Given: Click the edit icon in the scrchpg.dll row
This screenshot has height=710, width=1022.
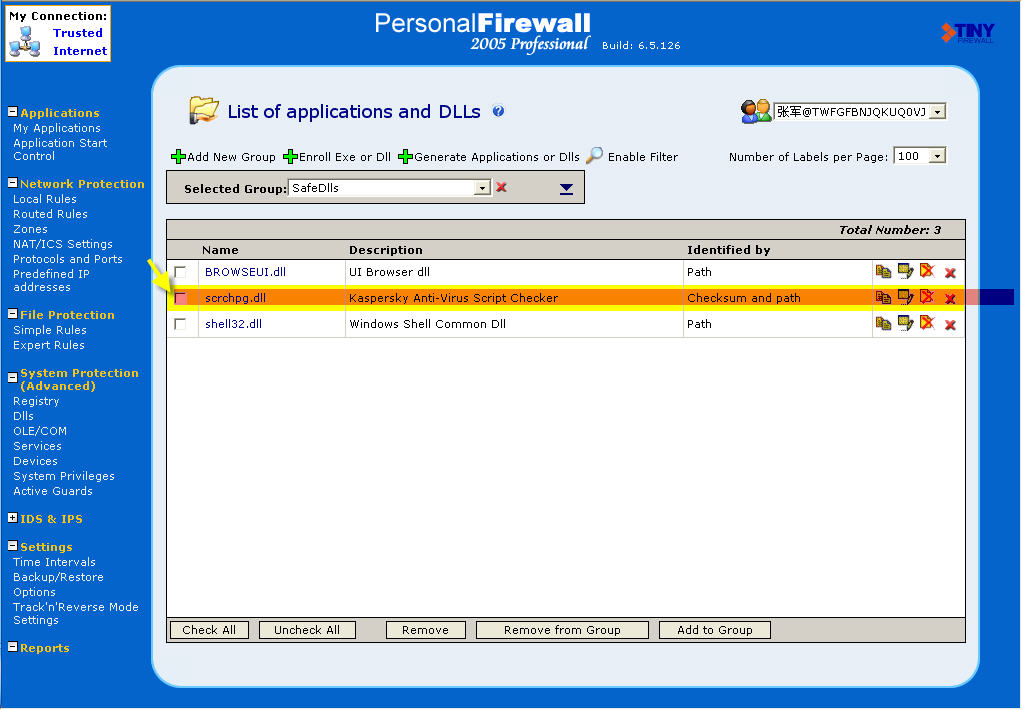Looking at the screenshot, I should [905, 297].
